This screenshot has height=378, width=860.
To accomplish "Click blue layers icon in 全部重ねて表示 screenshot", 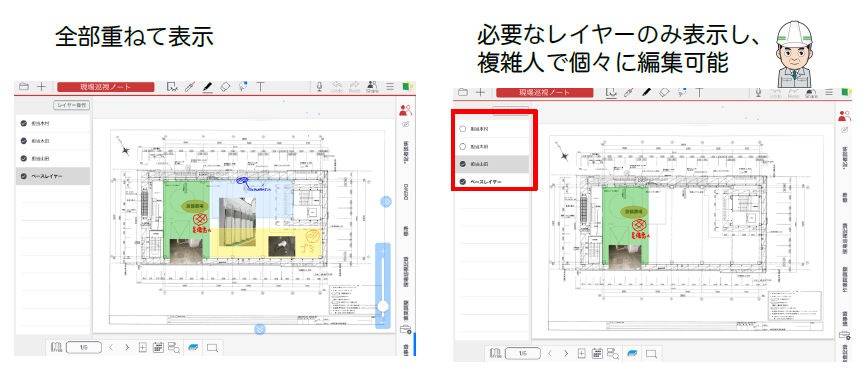I will tap(193, 347).
